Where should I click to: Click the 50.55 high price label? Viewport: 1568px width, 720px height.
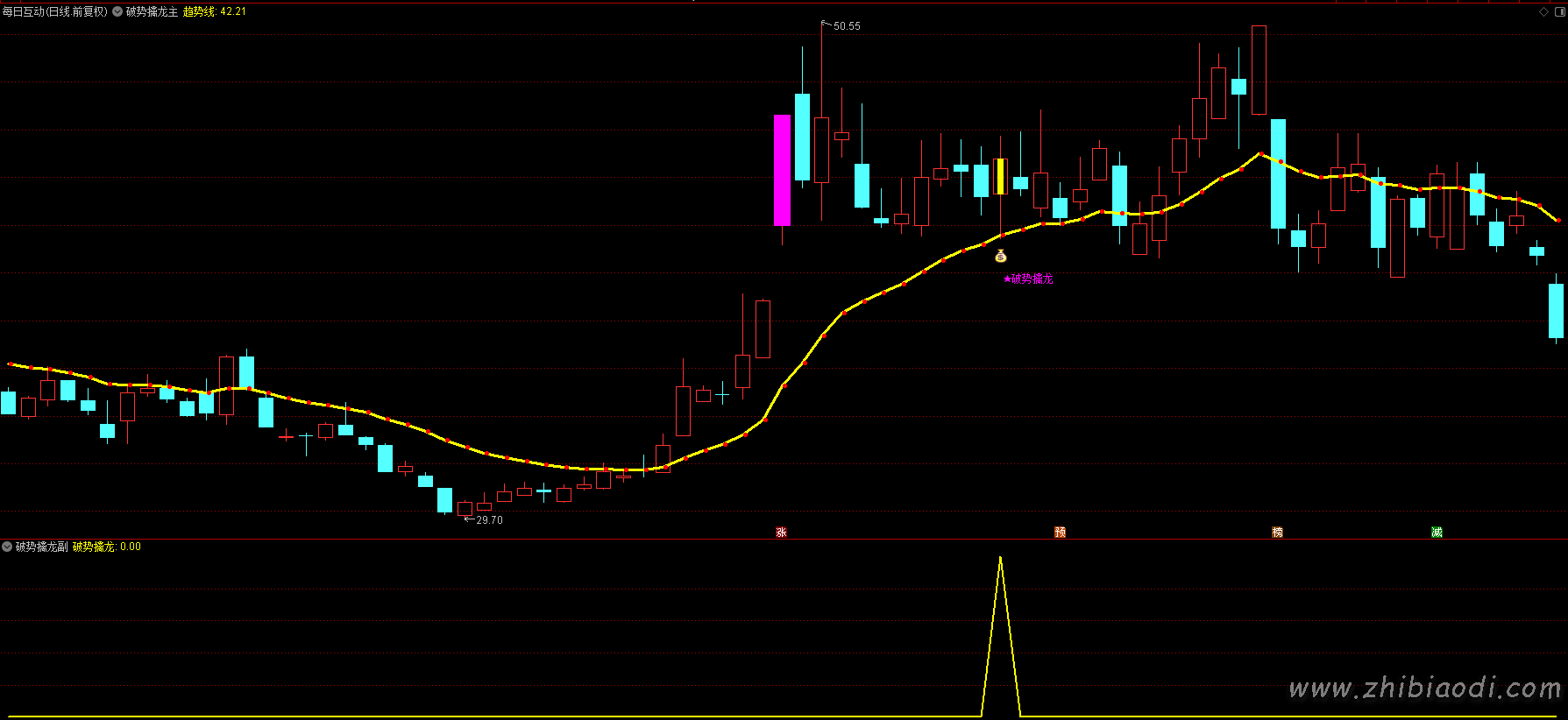tap(846, 26)
